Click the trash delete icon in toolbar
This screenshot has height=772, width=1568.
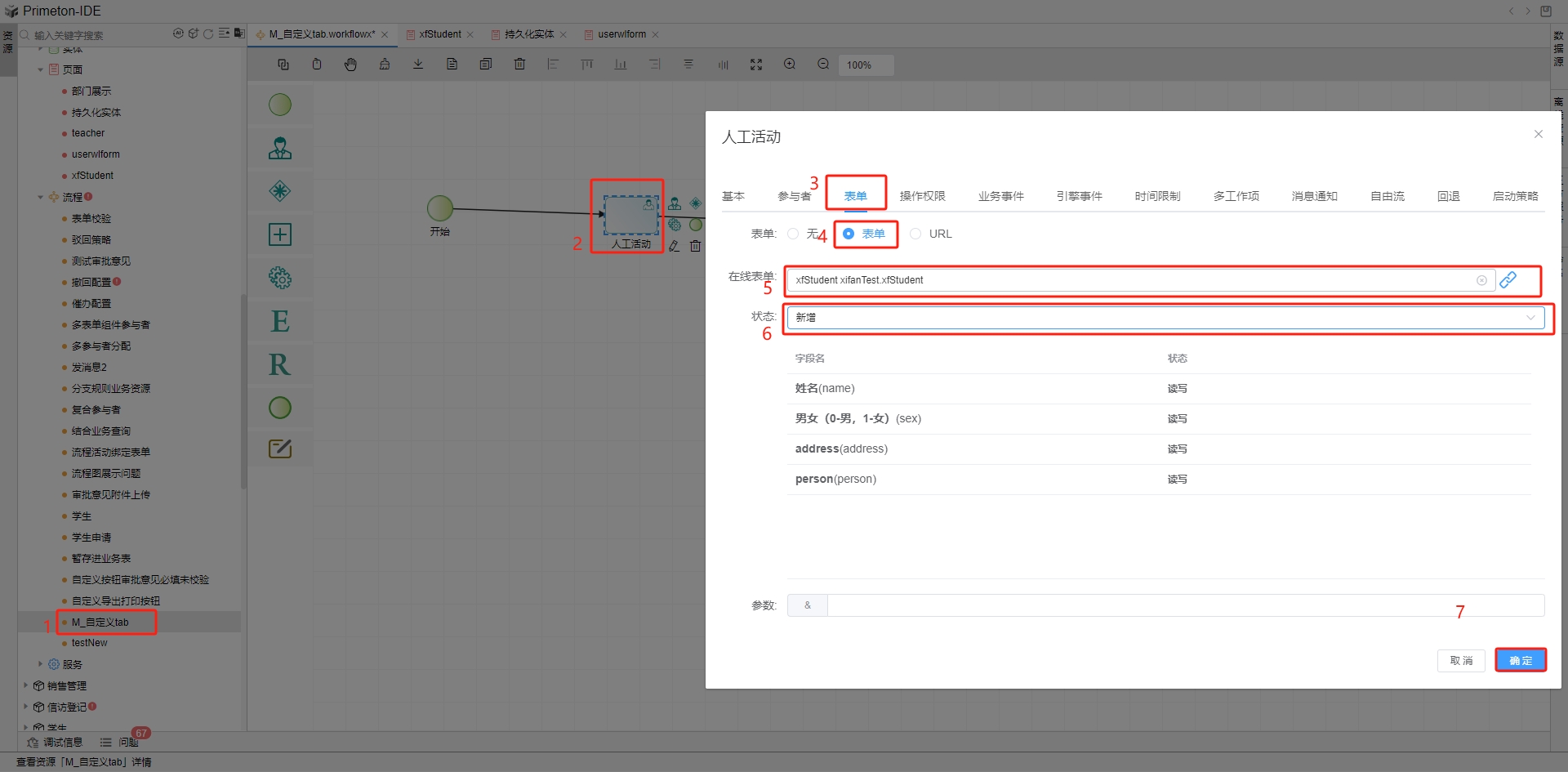[x=519, y=65]
